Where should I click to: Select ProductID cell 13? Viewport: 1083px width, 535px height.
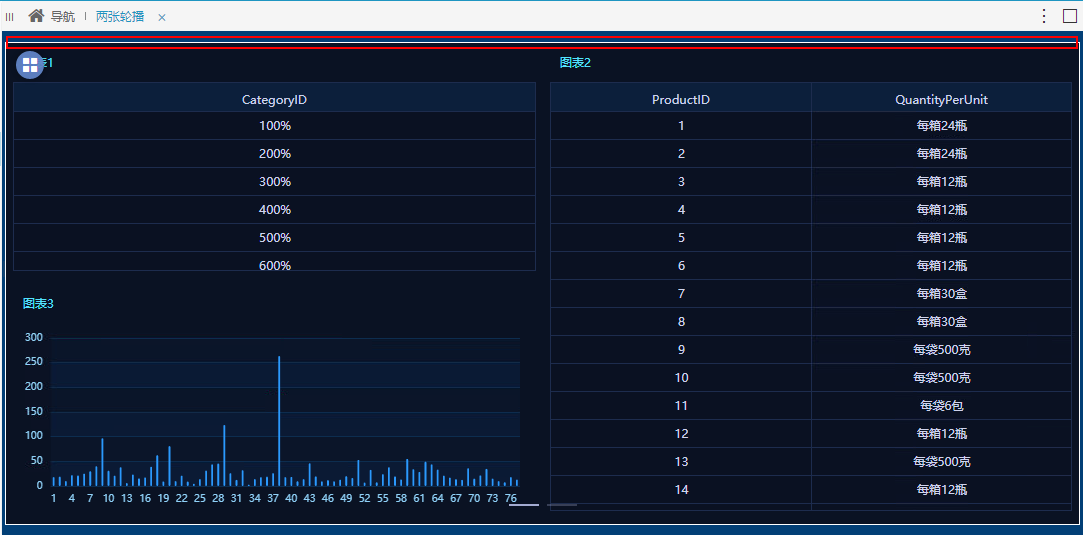coord(681,462)
